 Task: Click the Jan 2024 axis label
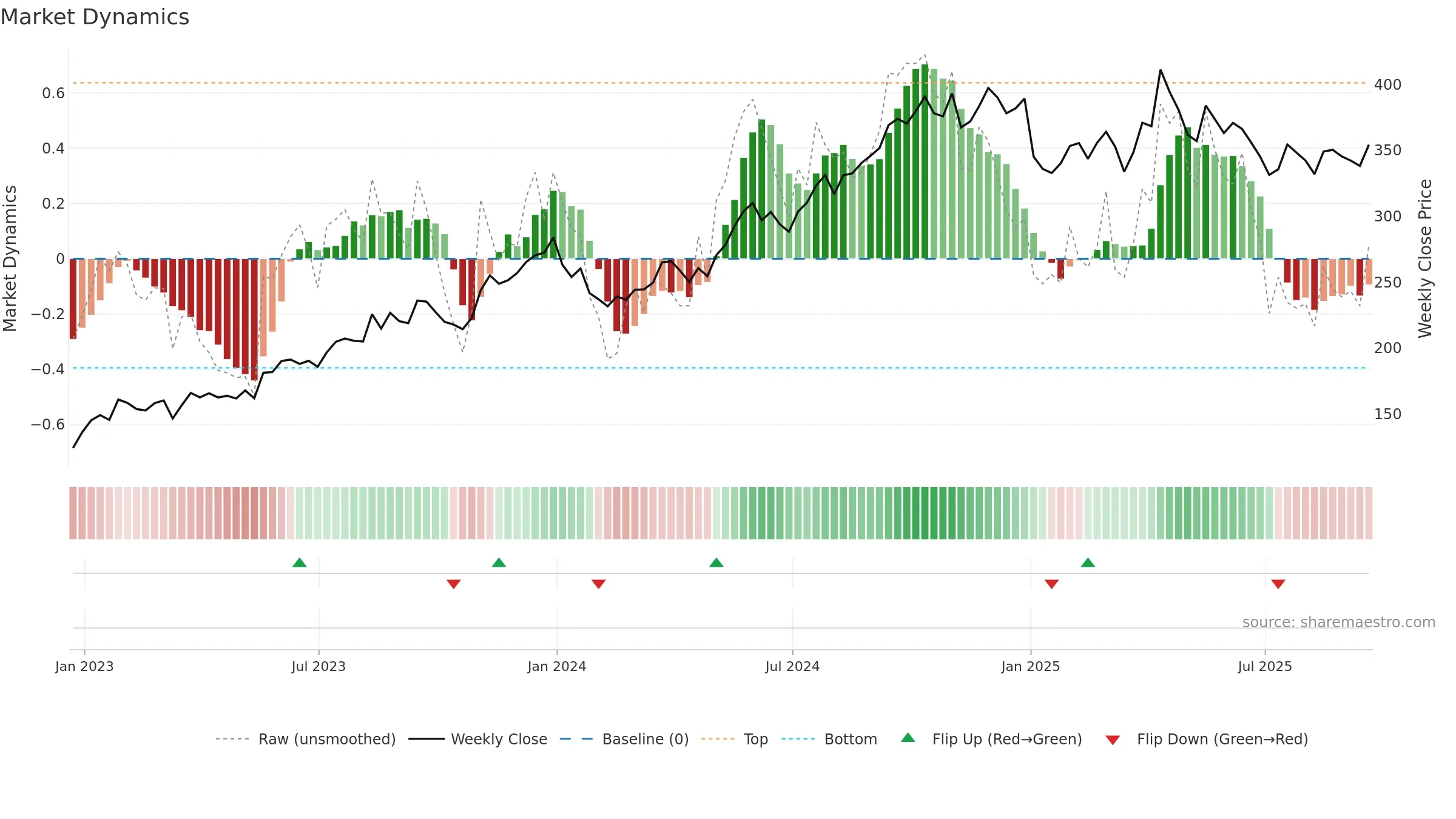(557, 666)
